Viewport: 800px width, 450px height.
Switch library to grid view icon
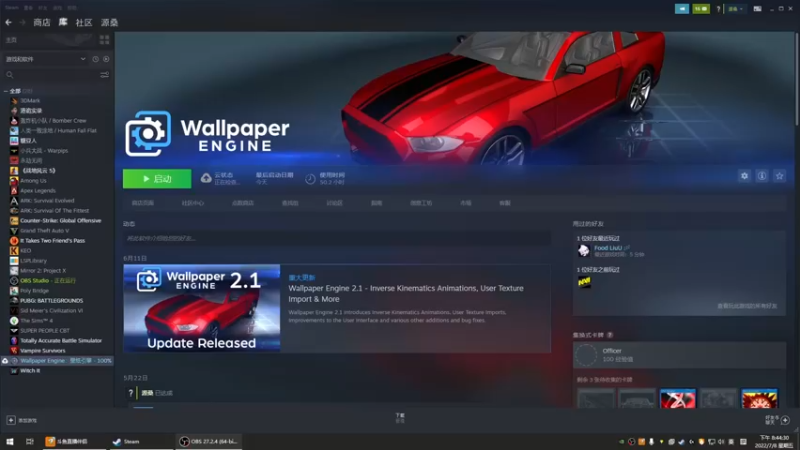click(x=105, y=40)
